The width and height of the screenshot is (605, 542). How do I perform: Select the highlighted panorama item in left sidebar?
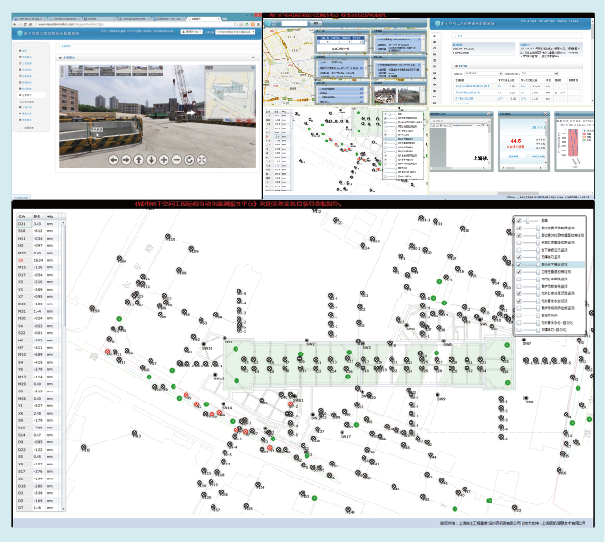click(x=29, y=94)
